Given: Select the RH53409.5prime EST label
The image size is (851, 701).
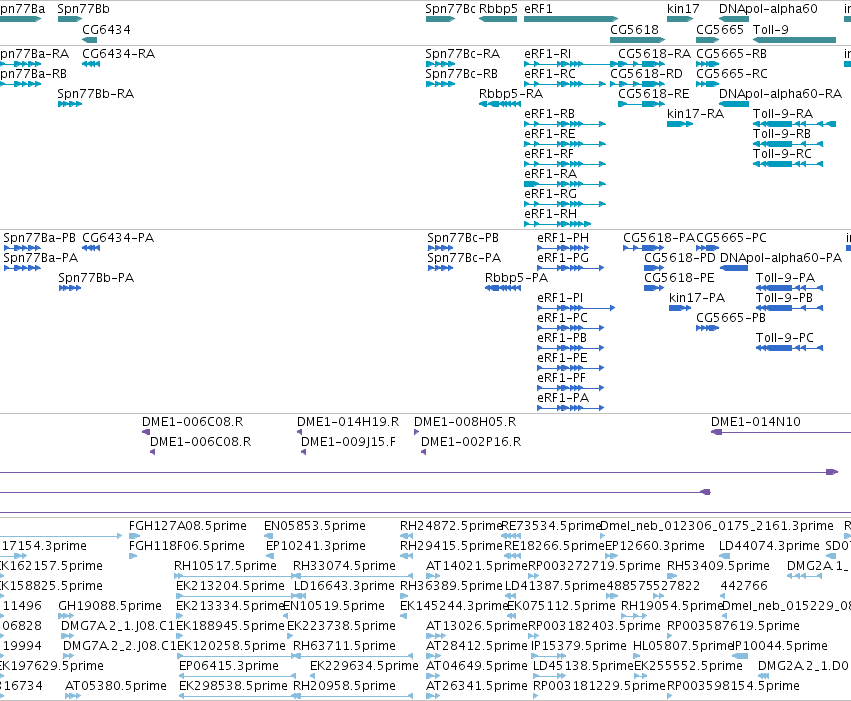Looking at the screenshot, I should (x=718, y=566).
